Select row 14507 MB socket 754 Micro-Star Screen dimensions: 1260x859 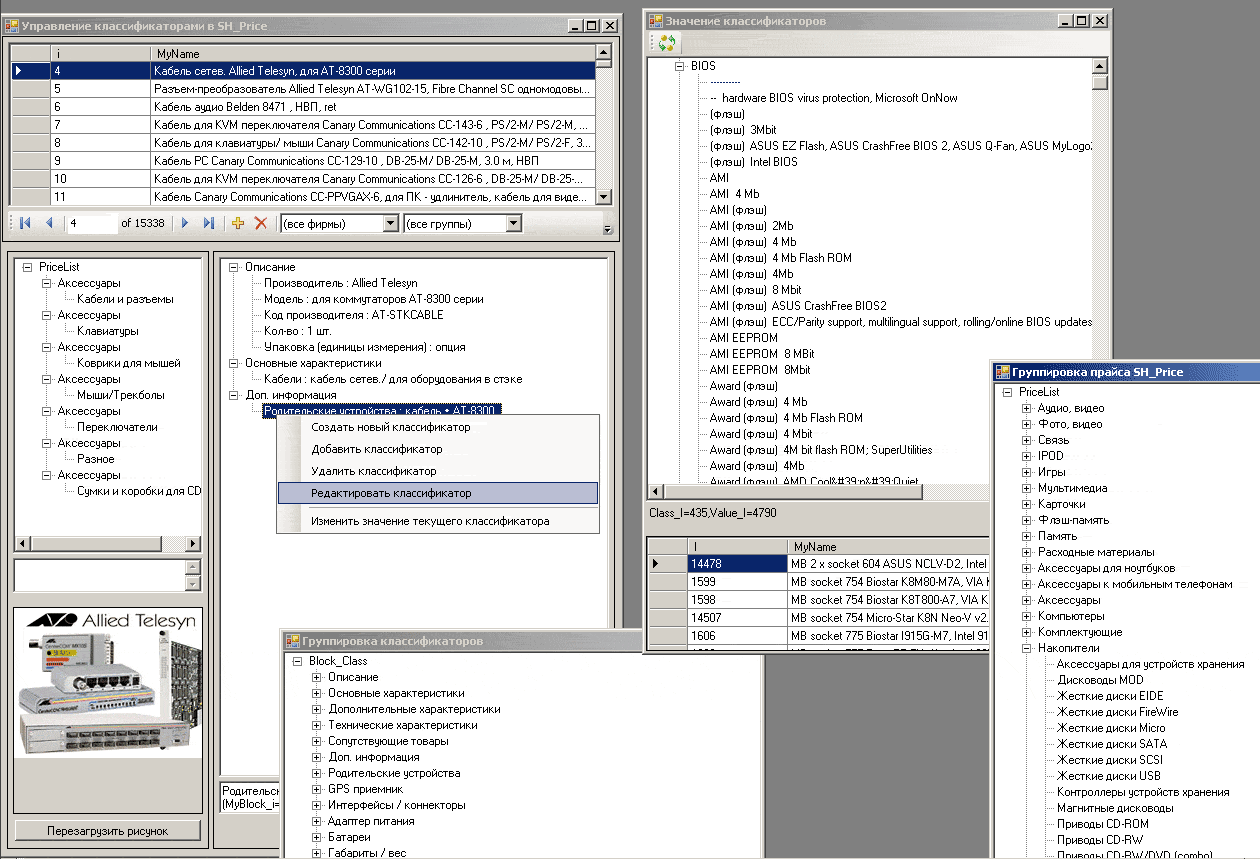tap(819, 618)
